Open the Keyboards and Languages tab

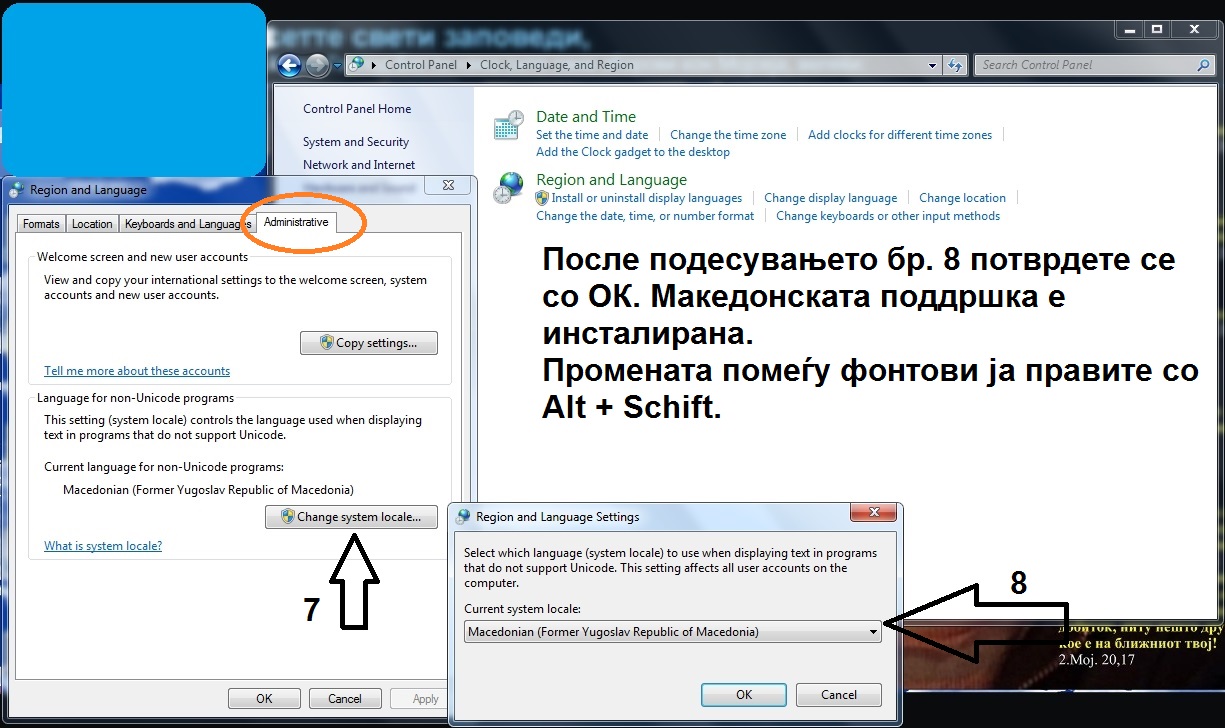click(x=187, y=224)
